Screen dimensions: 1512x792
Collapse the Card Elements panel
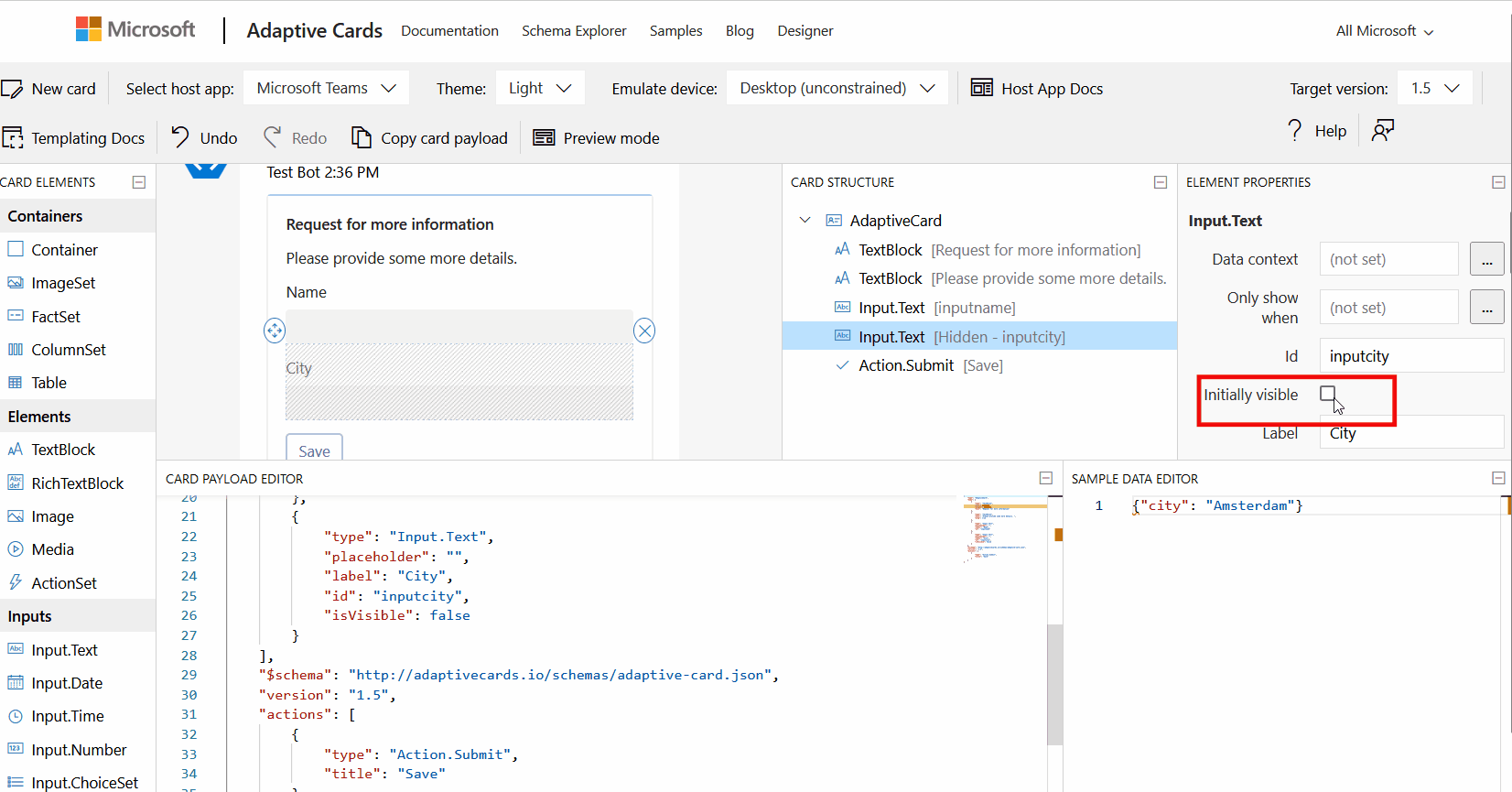click(x=139, y=182)
